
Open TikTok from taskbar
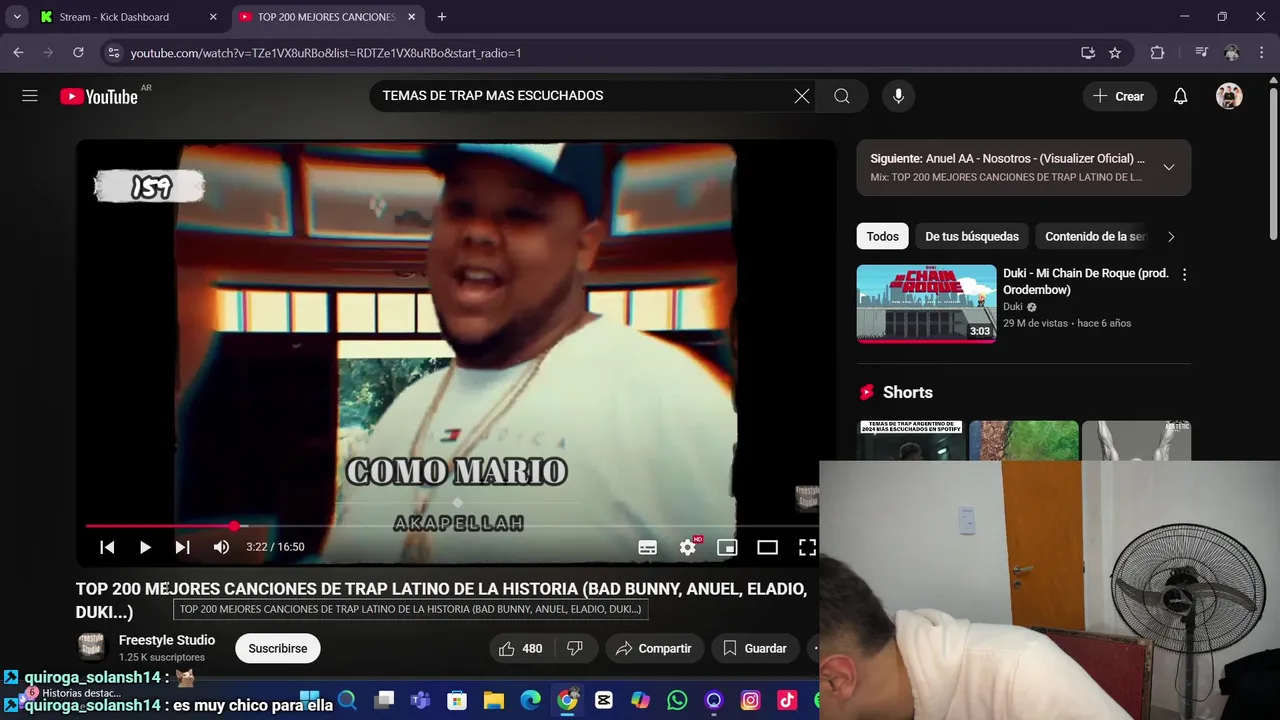[787, 700]
